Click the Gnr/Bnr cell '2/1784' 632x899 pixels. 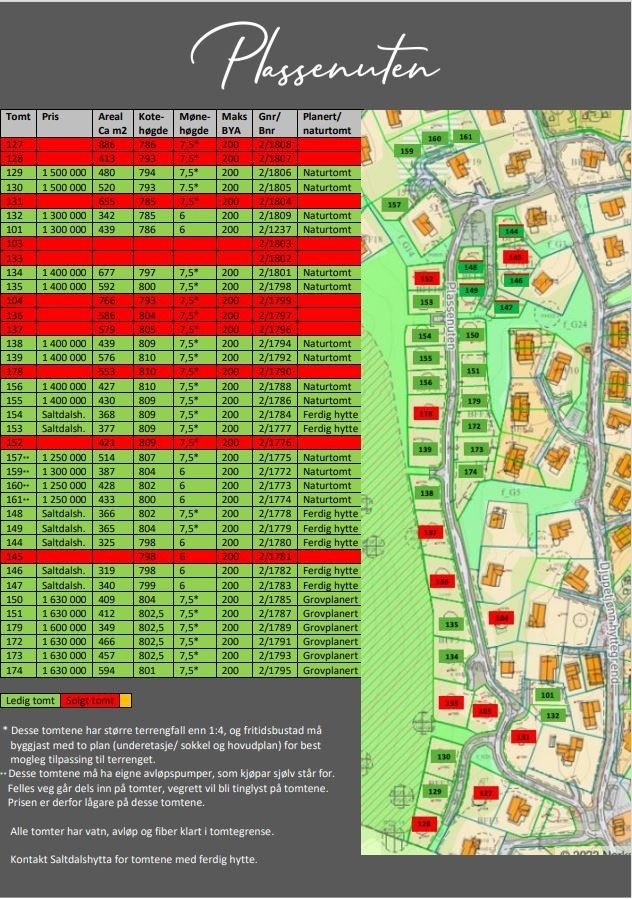pos(275,415)
